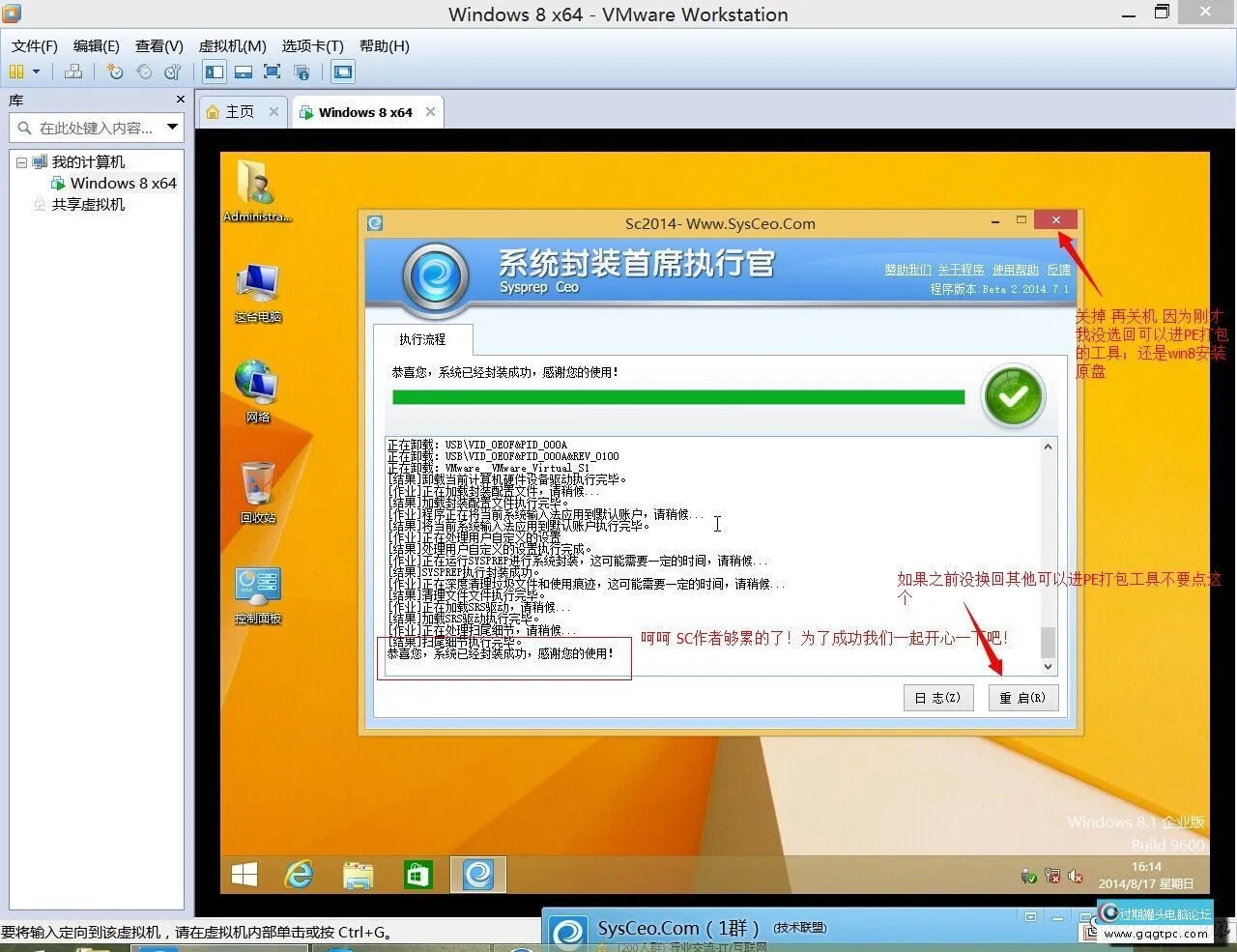Screen dimensions: 1237x952
Task: Open the power dropdown arrow beside pause
Action: pos(37,72)
